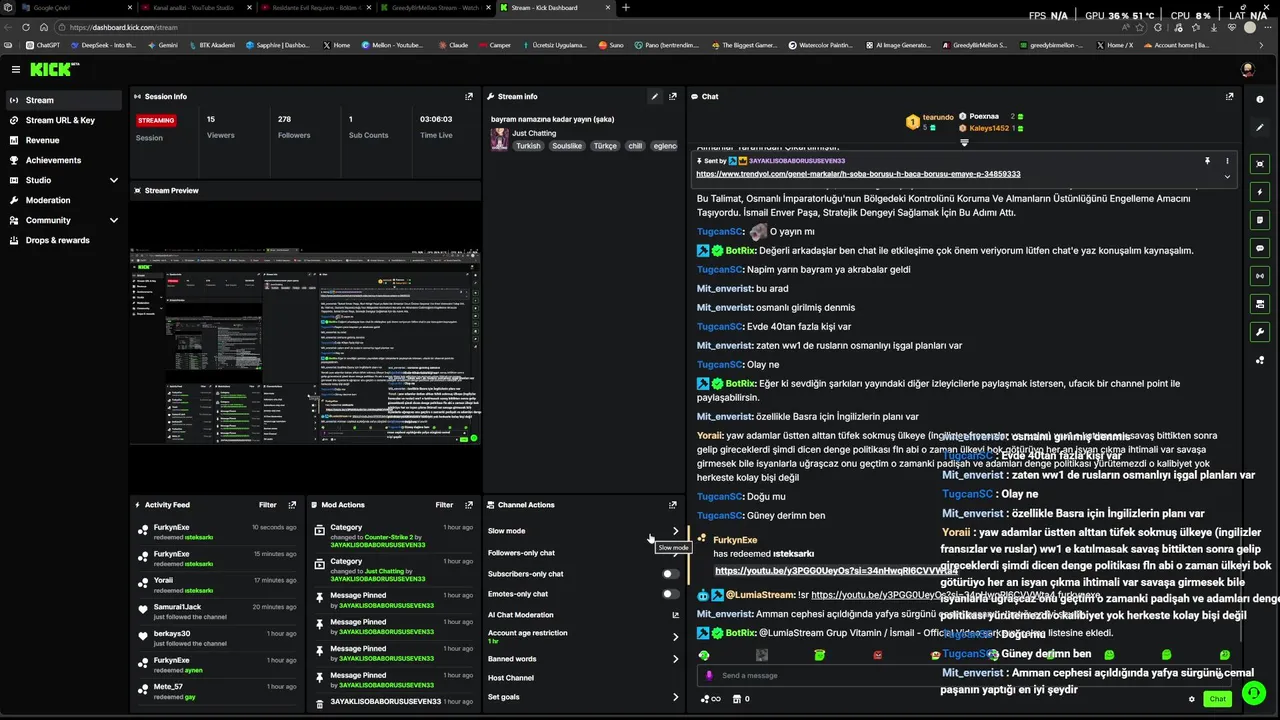1280x720 pixels.
Task: Toggle Subscribers-only chat switch
Action: coord(671,574)
